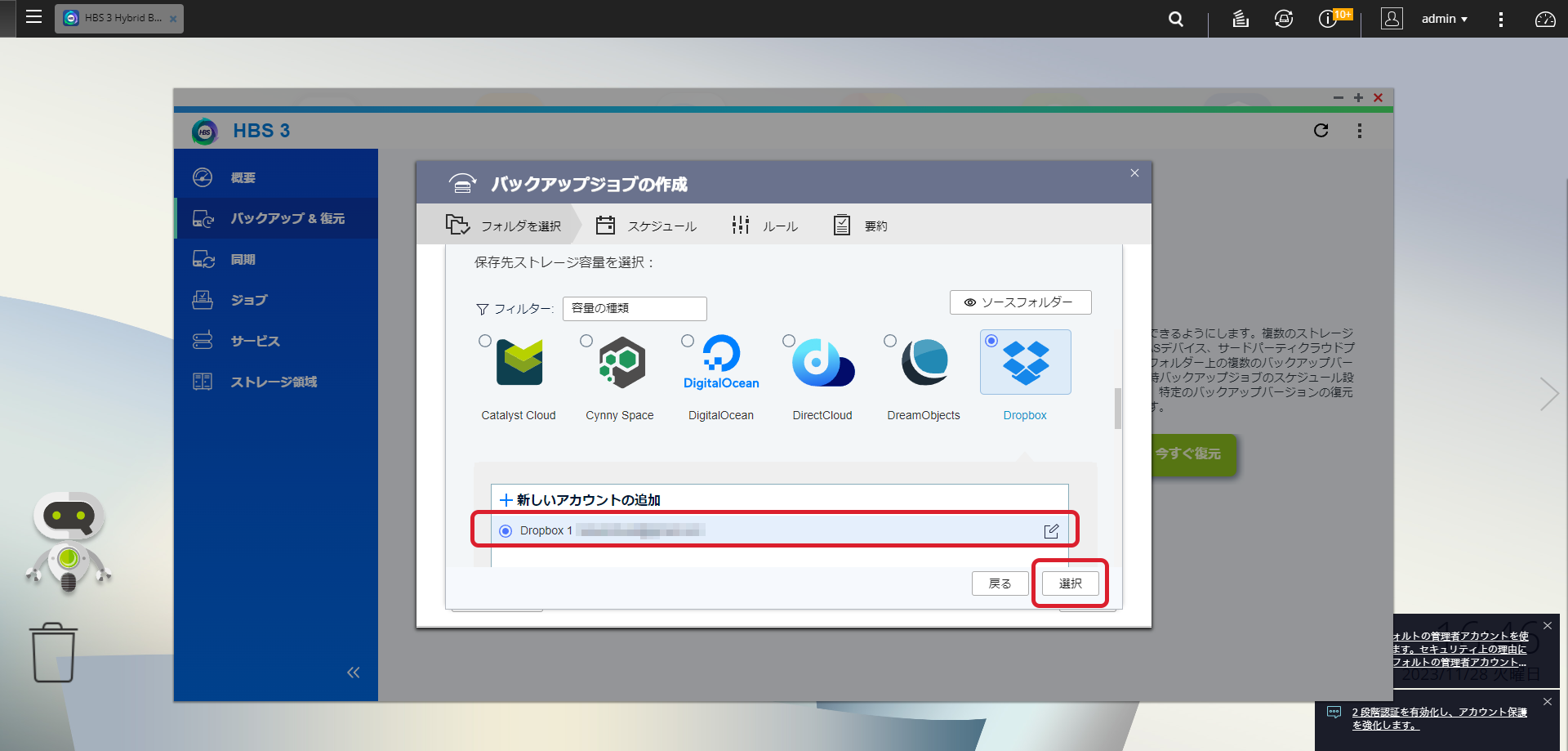Open ジョブ jobs section in sidebar
Image resolution: width=1568 pixels, height=751 pixels.
[276, 300]
